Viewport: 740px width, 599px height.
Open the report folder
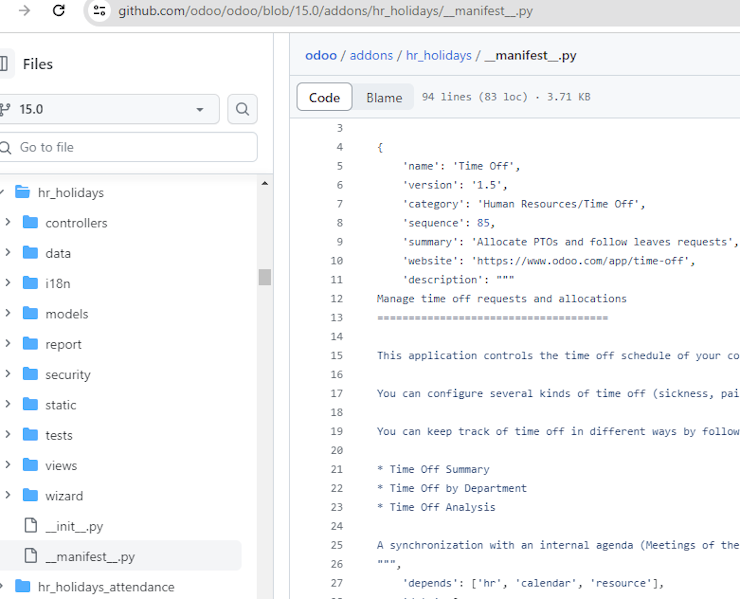(x=63, y=345)
